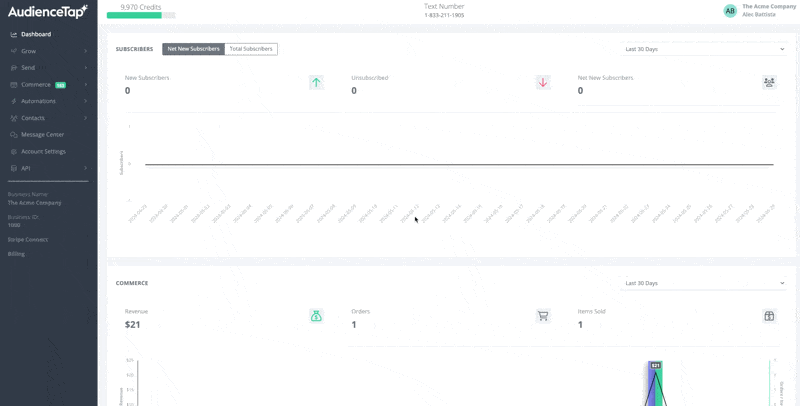The width and height of the screenshot is (800, 406).
Task: Click the Items Sold box icon
Action: pos(769,316)
